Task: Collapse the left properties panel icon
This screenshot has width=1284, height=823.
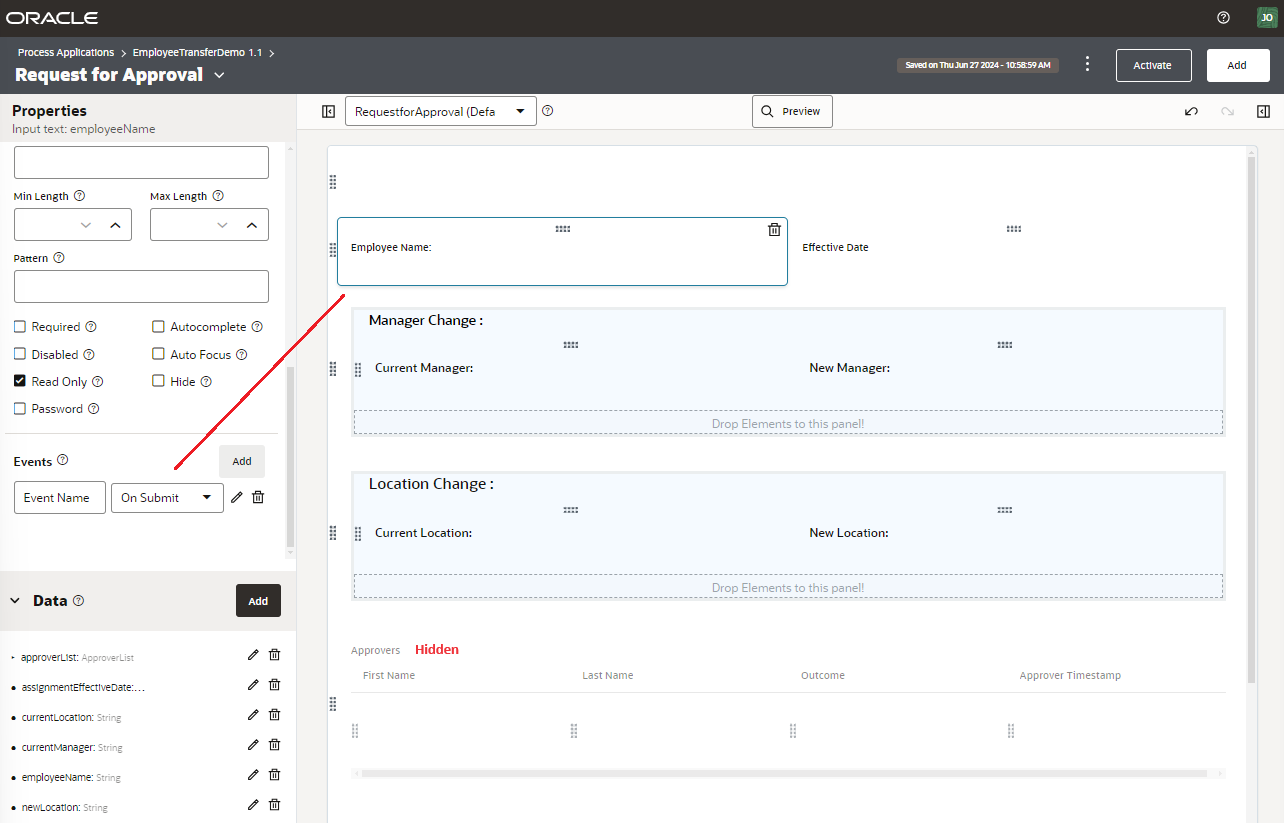Action: 328,112
